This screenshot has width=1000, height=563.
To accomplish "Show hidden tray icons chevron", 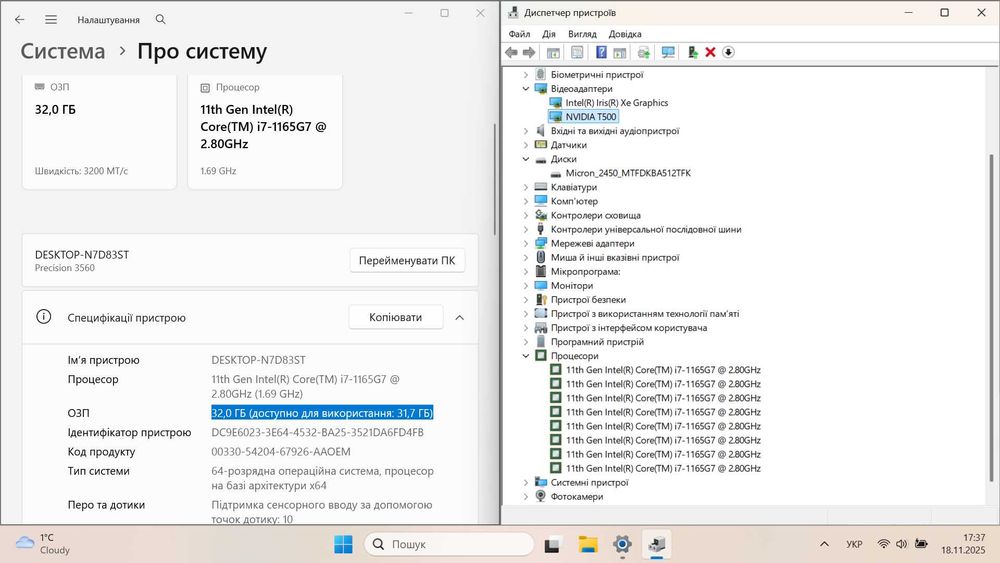I will (824, 544).
